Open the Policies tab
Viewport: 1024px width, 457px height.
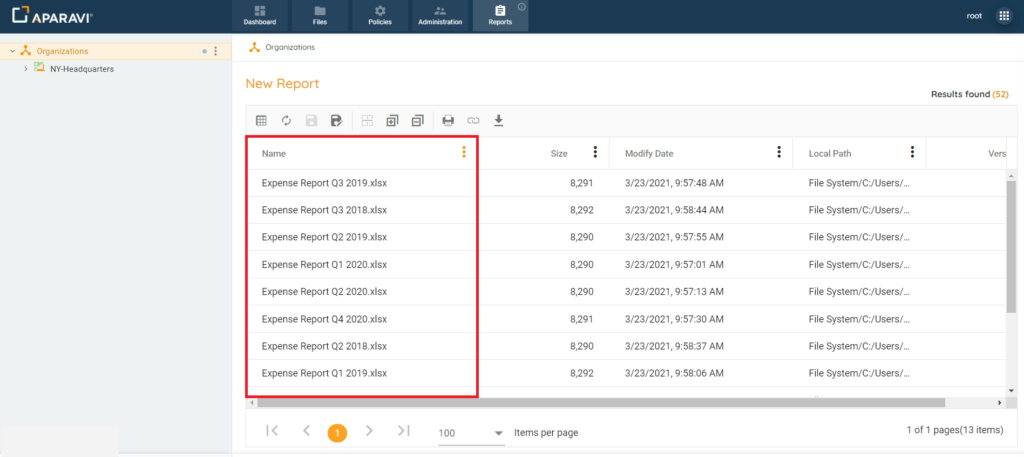pyautogui.click(x=380, y=16)
